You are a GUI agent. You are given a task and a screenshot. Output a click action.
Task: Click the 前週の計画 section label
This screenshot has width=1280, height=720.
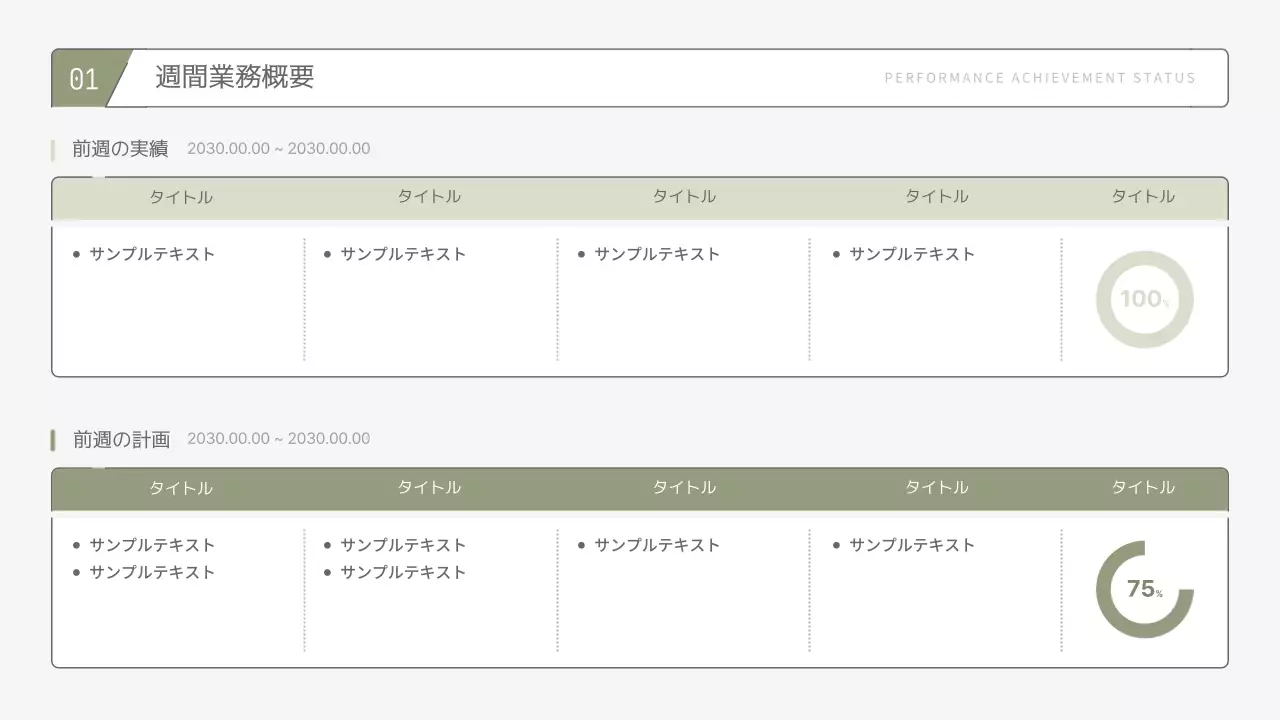tap(118, 438)
